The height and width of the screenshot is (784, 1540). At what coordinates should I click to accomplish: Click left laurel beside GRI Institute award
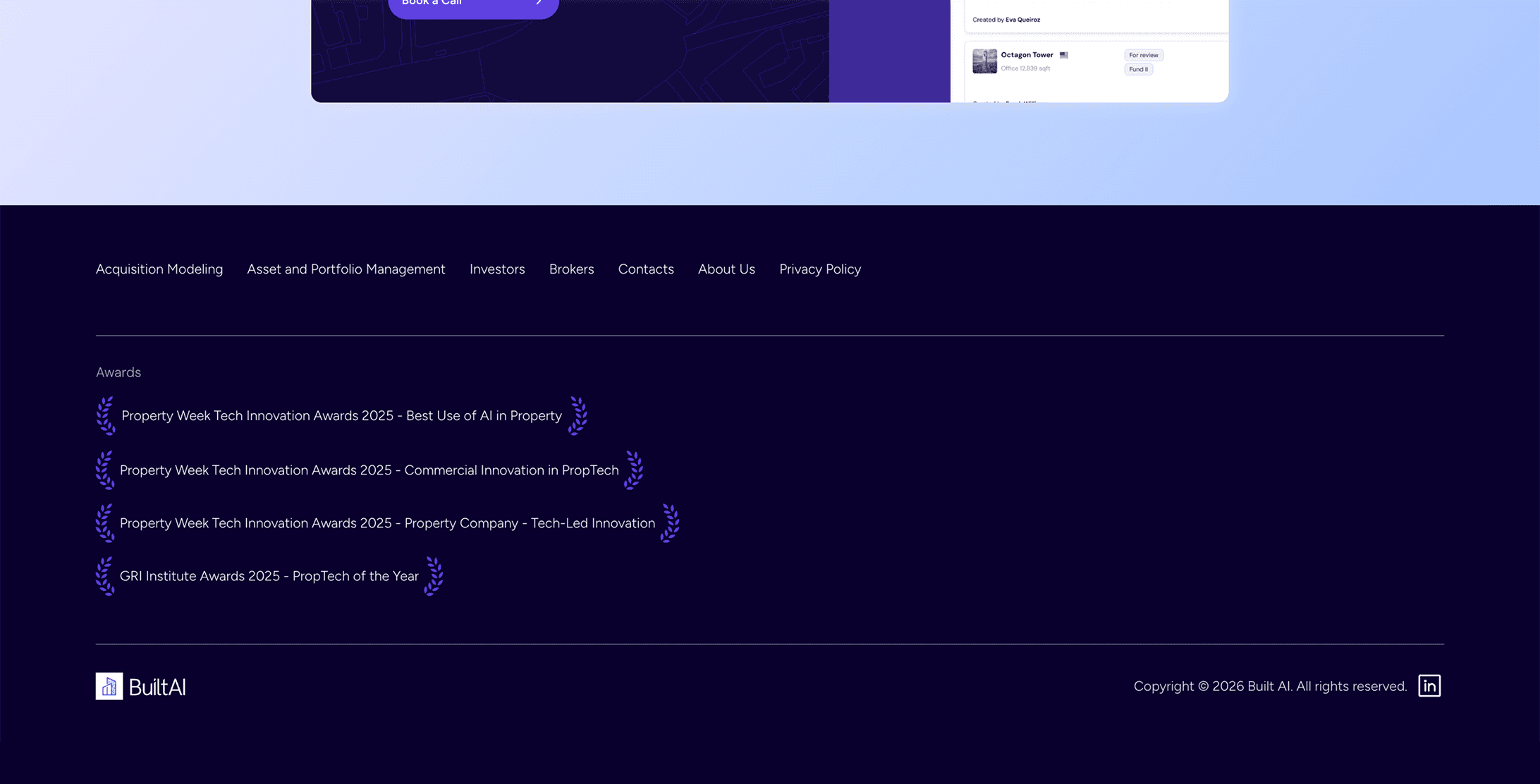105,576
